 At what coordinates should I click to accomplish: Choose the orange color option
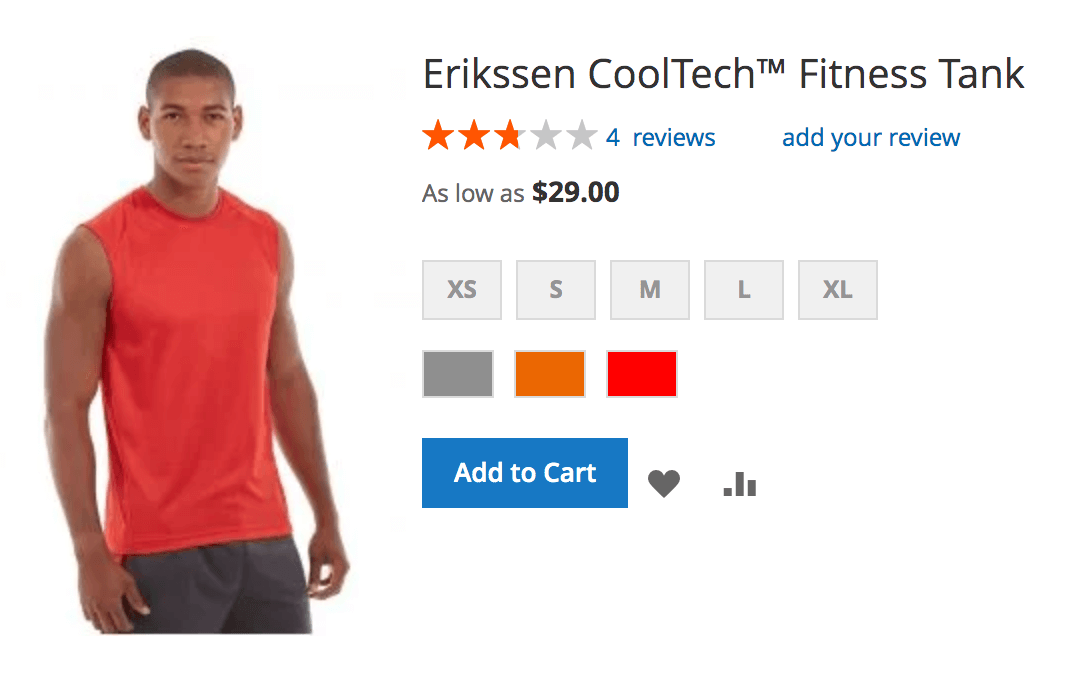550,373
